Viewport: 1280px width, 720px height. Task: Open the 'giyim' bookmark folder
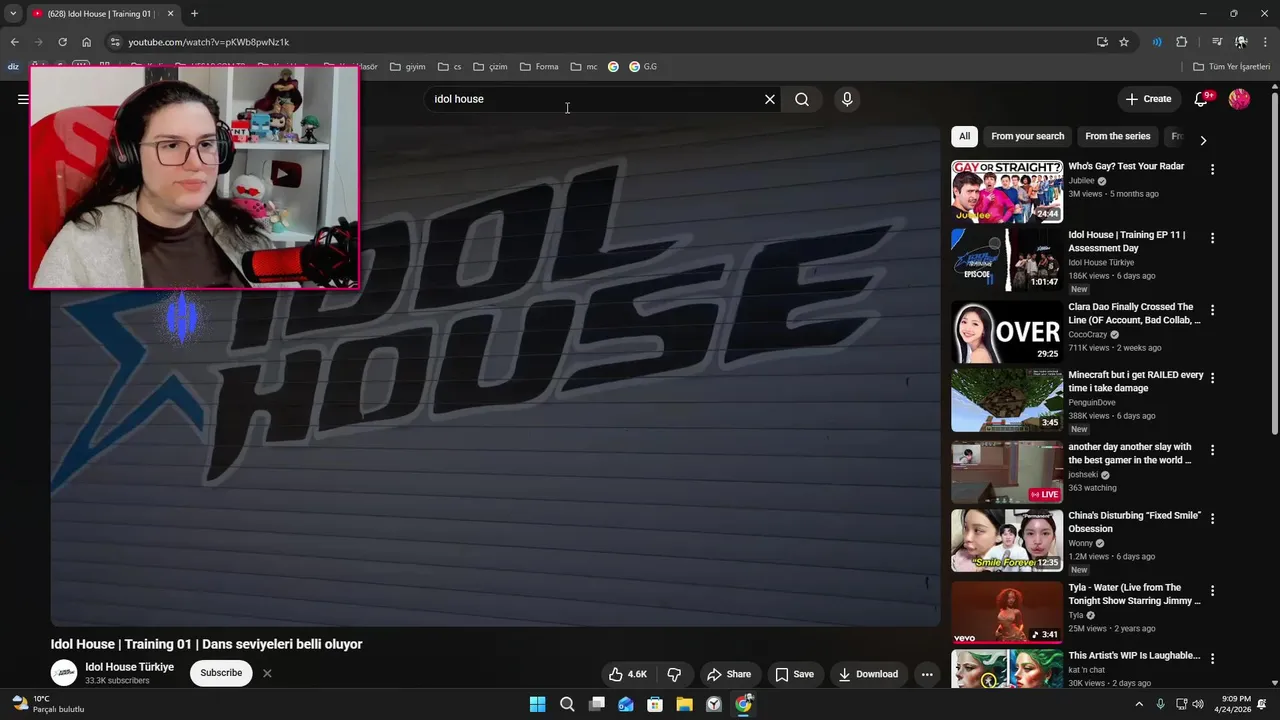pos(408,67)
